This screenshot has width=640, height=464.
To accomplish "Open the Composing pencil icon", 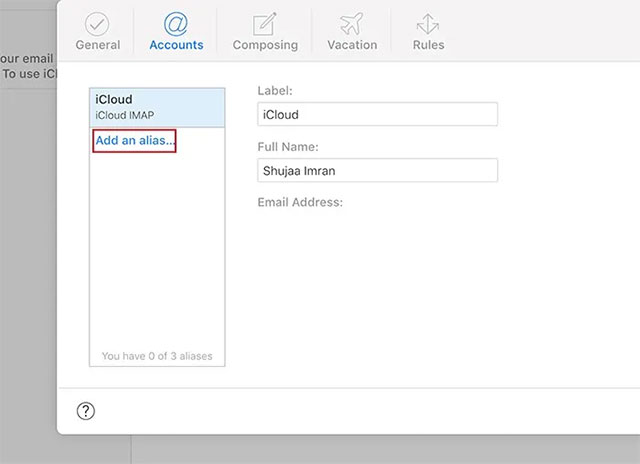I will click(x=264, y=24).
